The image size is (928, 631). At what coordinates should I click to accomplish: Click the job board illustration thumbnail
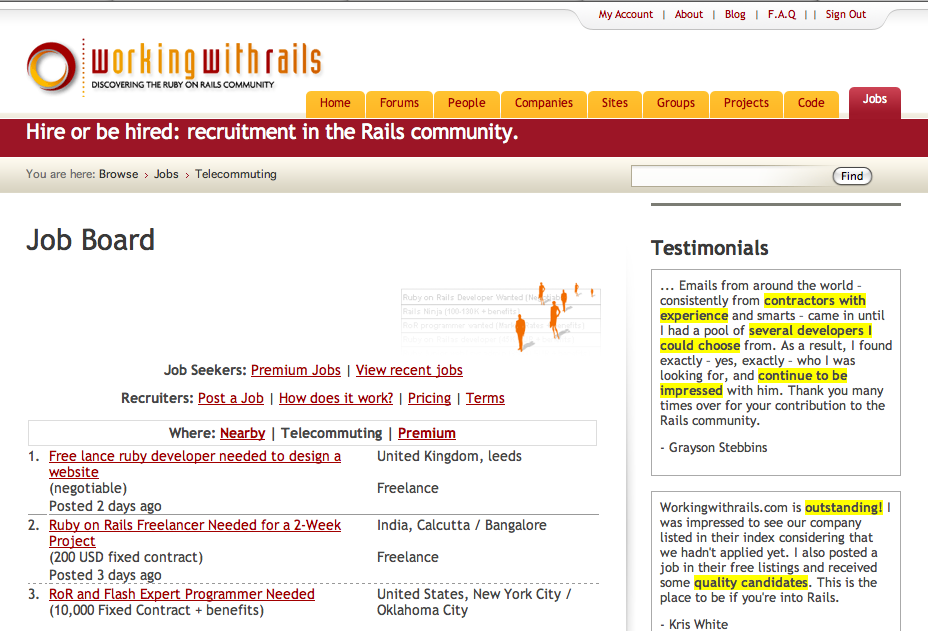(501, 317)
